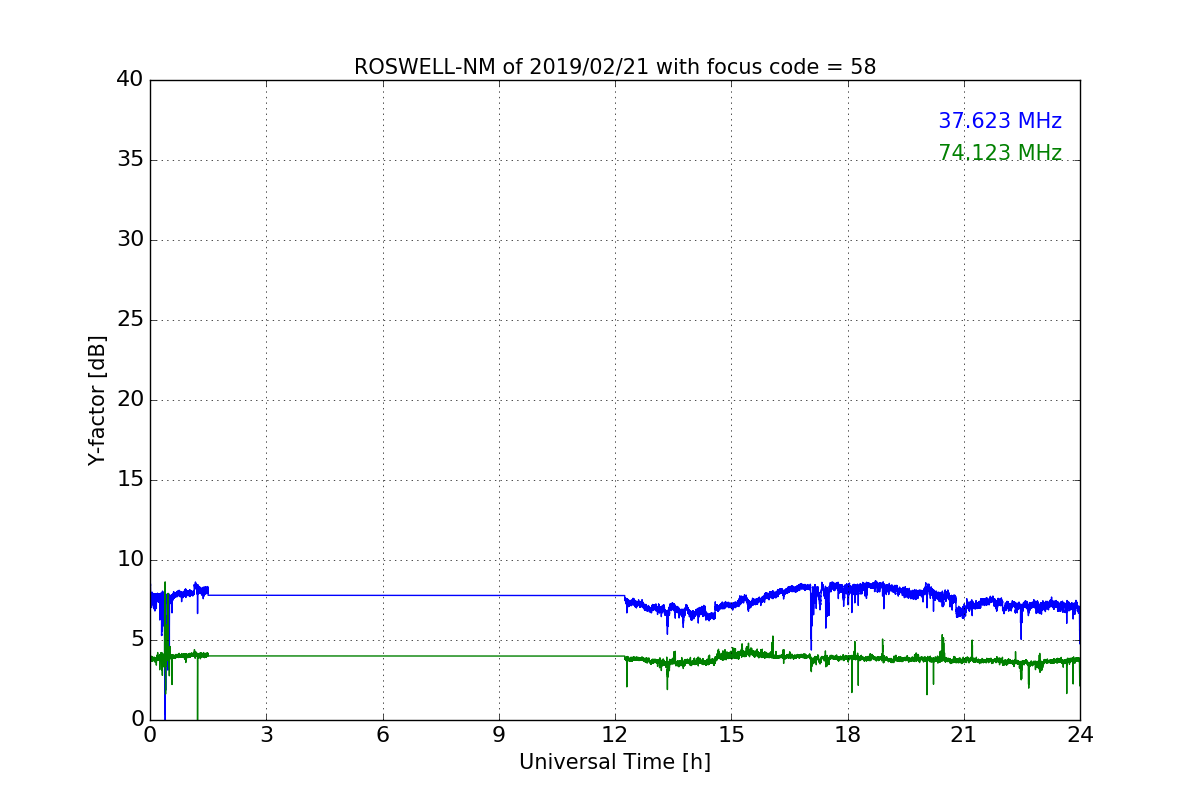Screen dimensions: 1200x800
Task: Click the y-axis tick label '20'
Action: pos(130,399)
